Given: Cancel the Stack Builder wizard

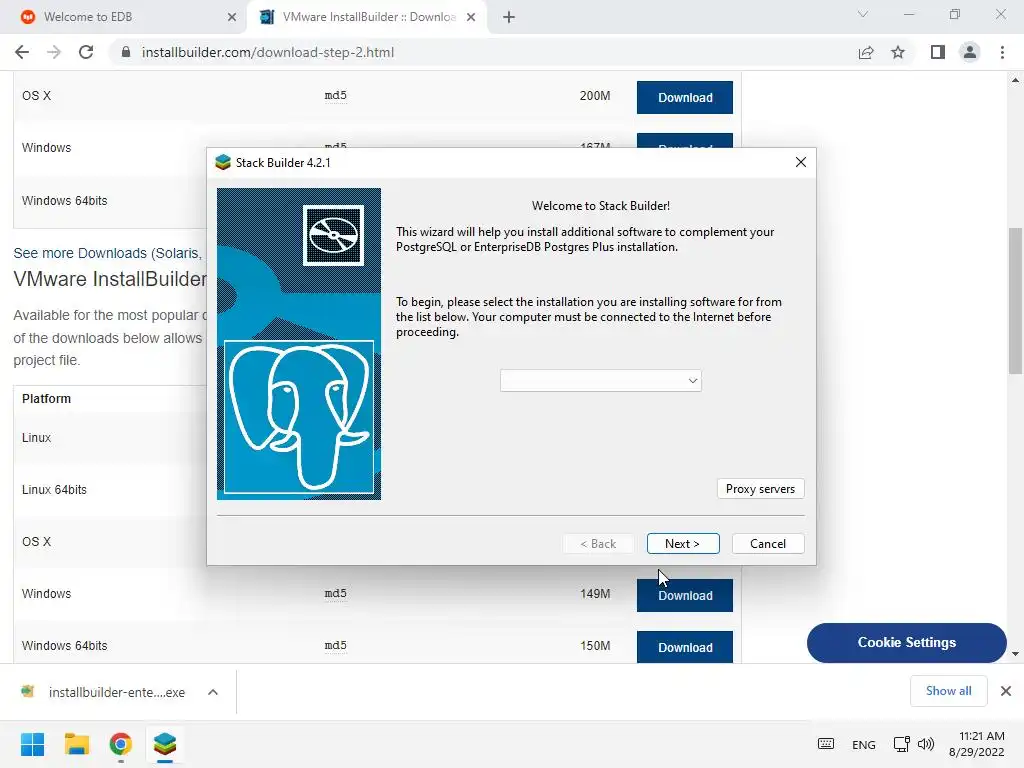Looking at the screenshot, I should click(767, 543).
